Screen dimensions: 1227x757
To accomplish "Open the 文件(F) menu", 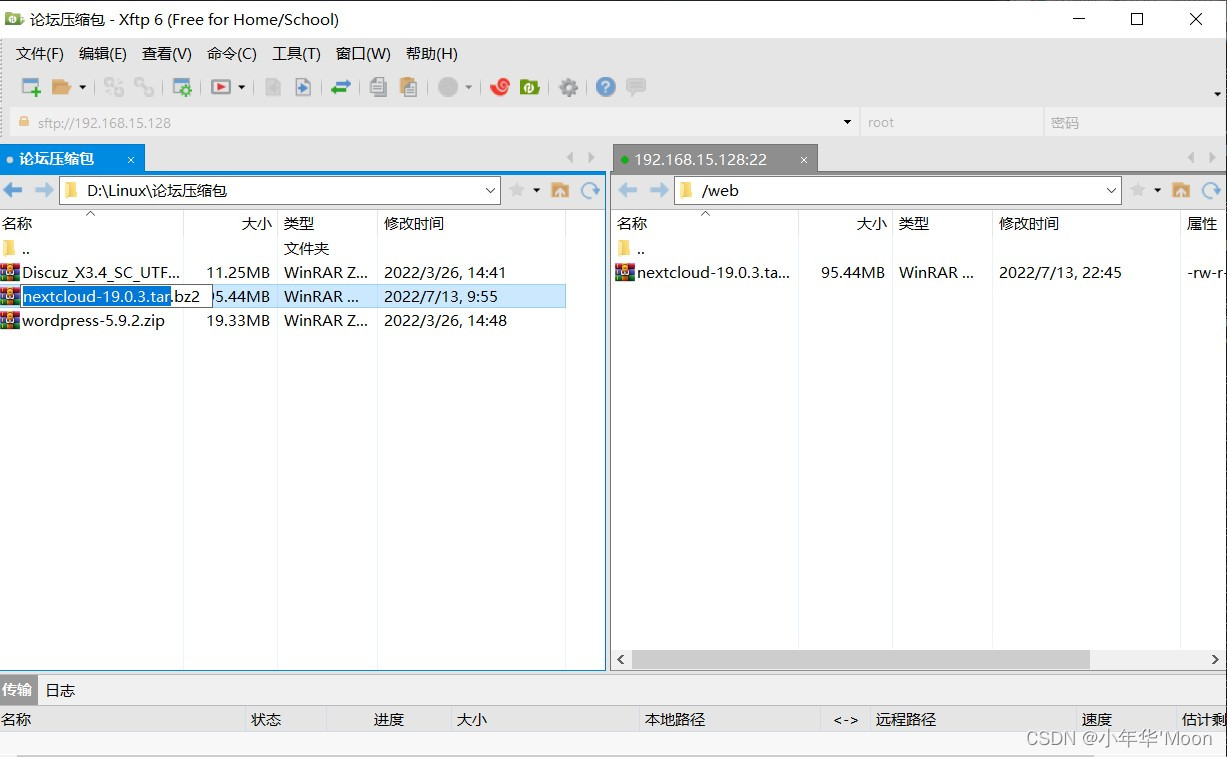I will click(x=40, y=54).
